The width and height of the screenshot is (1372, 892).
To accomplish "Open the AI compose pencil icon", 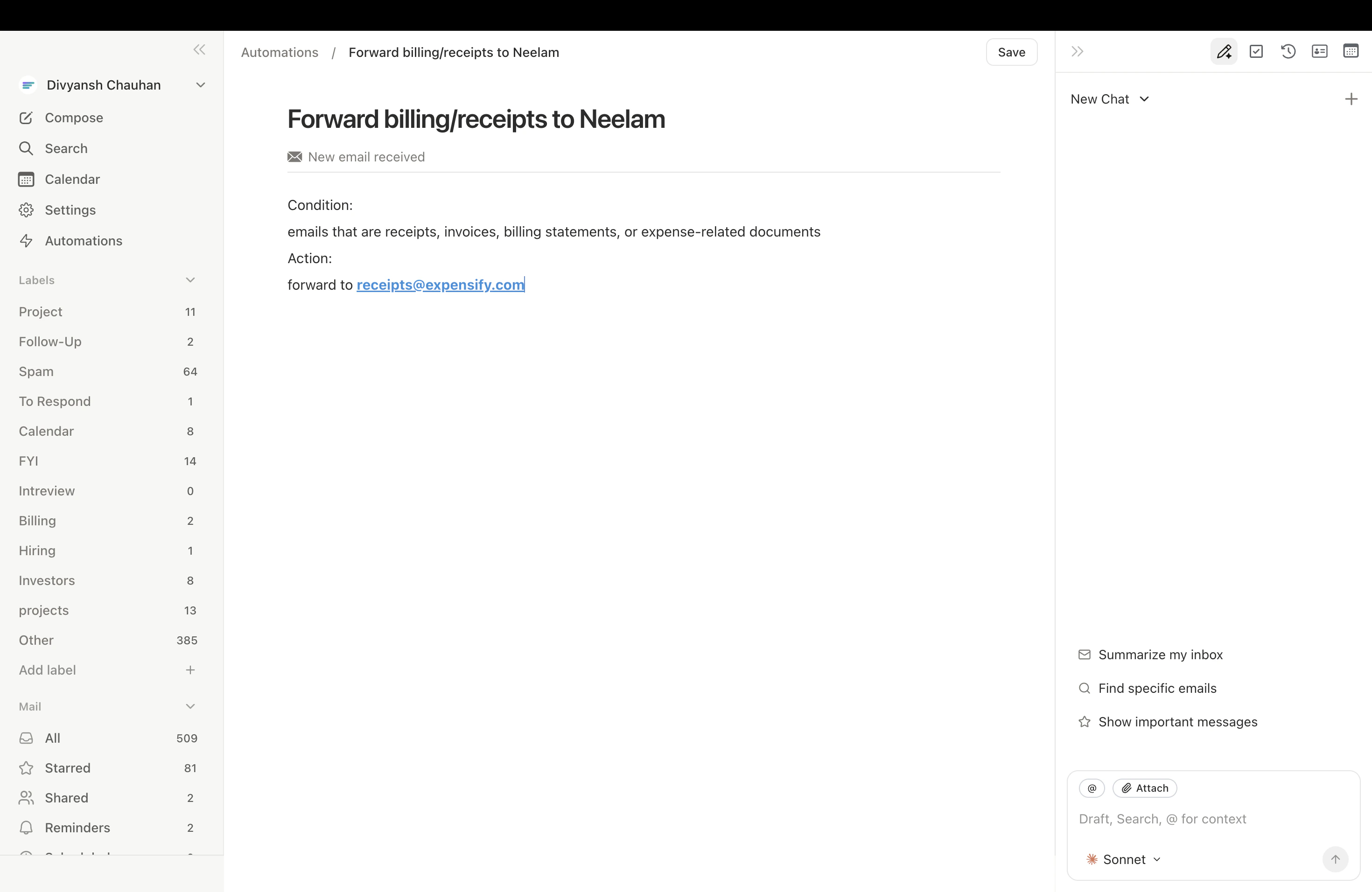I will click(x=1225, y=51).
